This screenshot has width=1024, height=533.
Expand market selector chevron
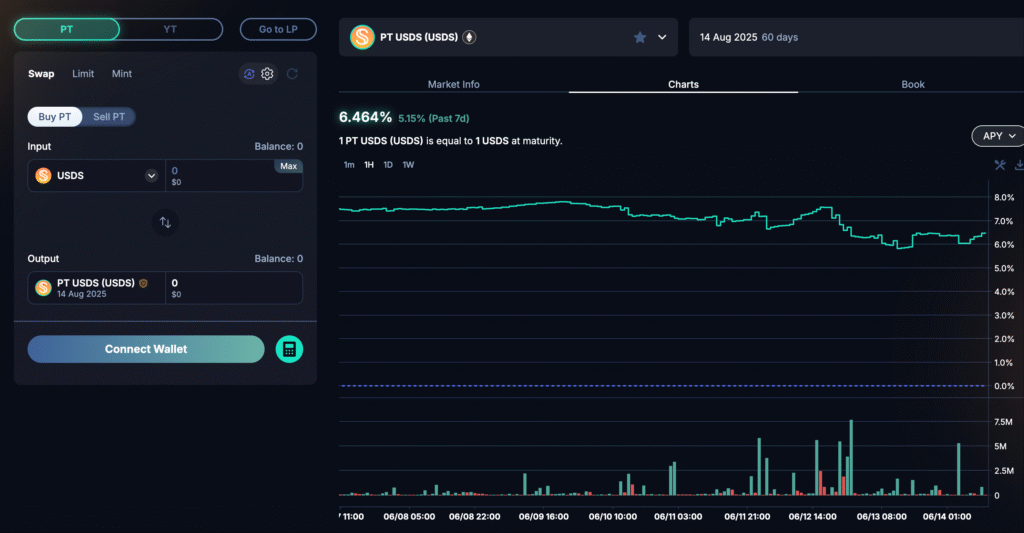point(662,37)
